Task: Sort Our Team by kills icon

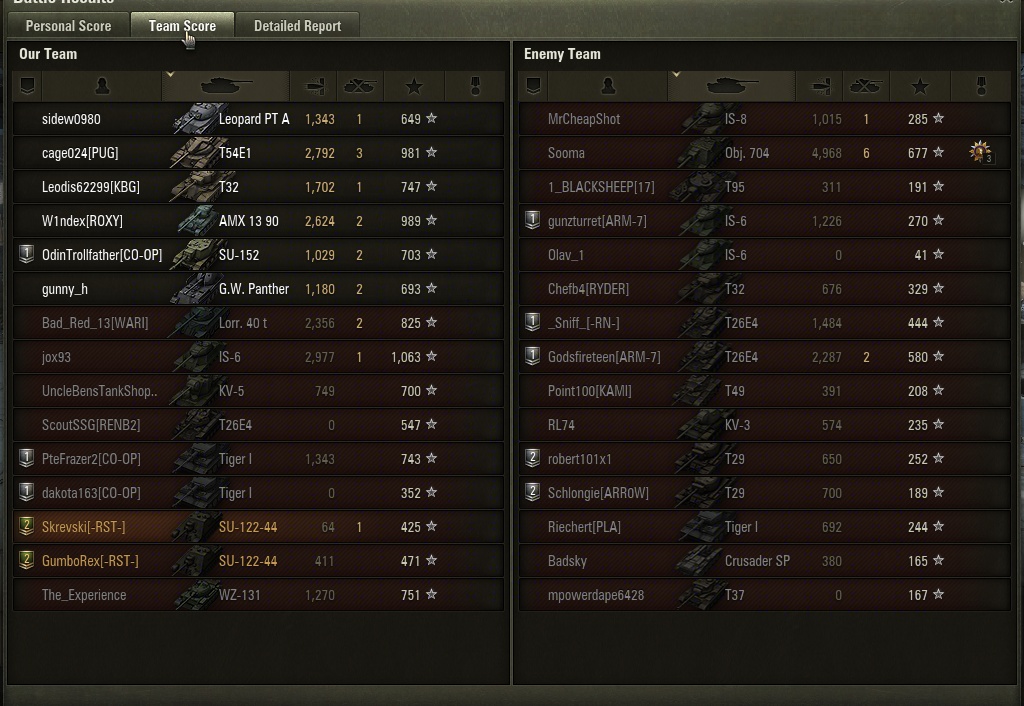Action: tap(359, 86)
